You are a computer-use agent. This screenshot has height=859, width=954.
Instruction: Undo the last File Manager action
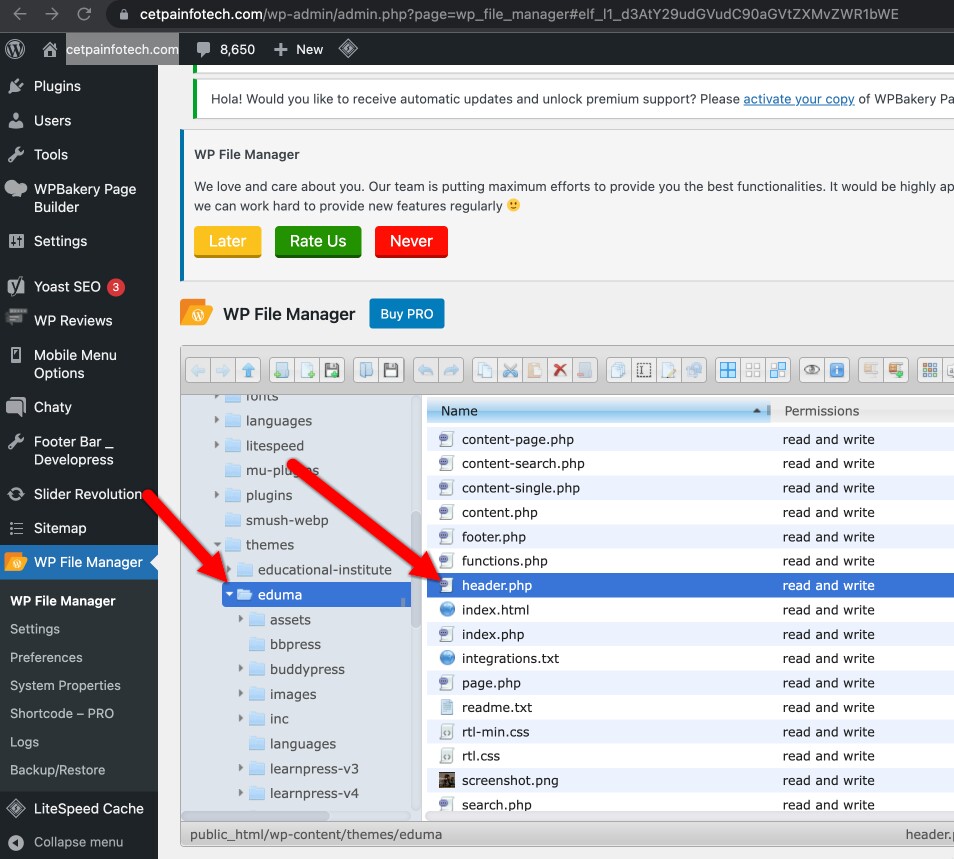[x=427, y=369]
